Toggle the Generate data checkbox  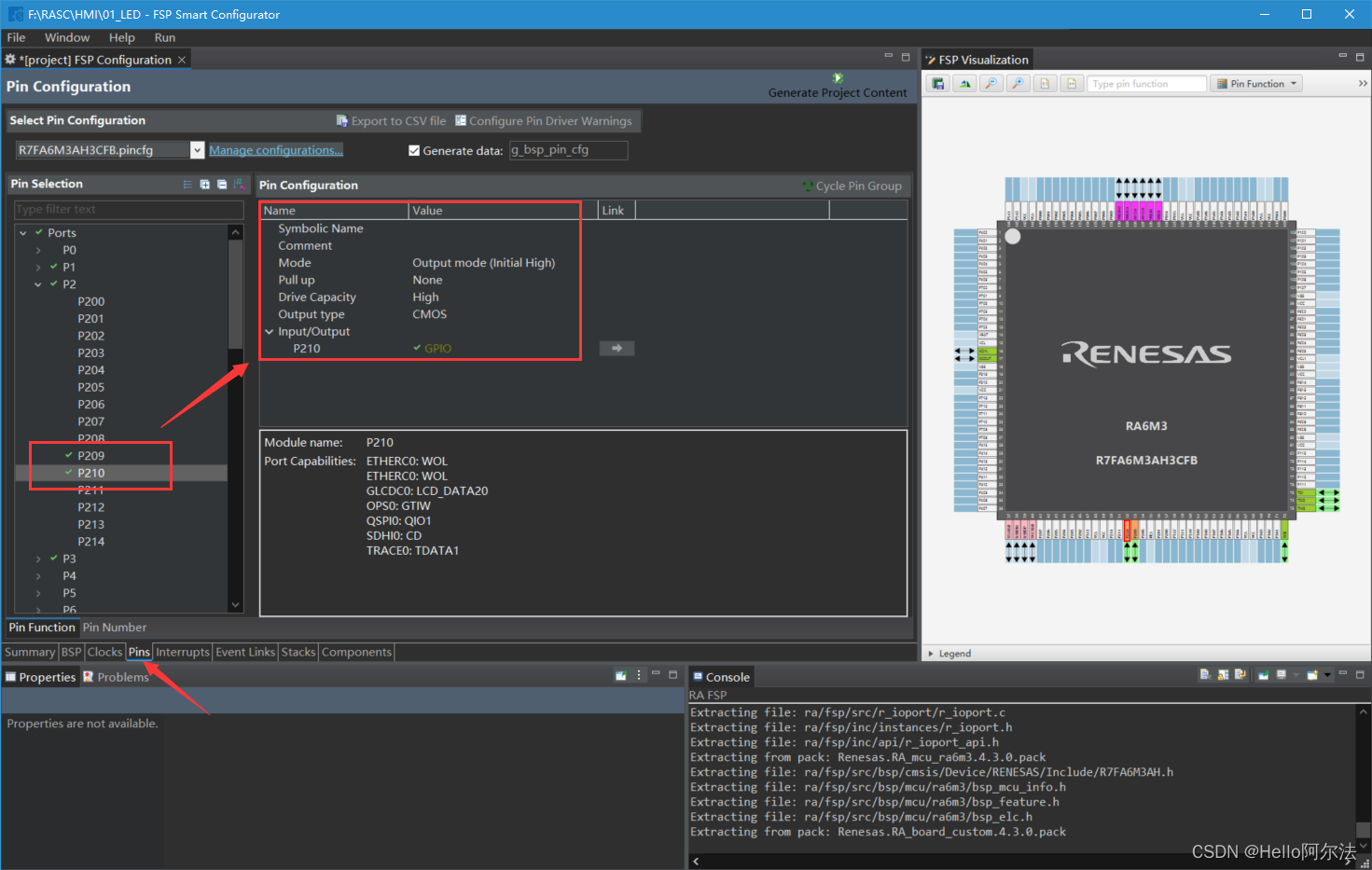click(x=414, y=150)
